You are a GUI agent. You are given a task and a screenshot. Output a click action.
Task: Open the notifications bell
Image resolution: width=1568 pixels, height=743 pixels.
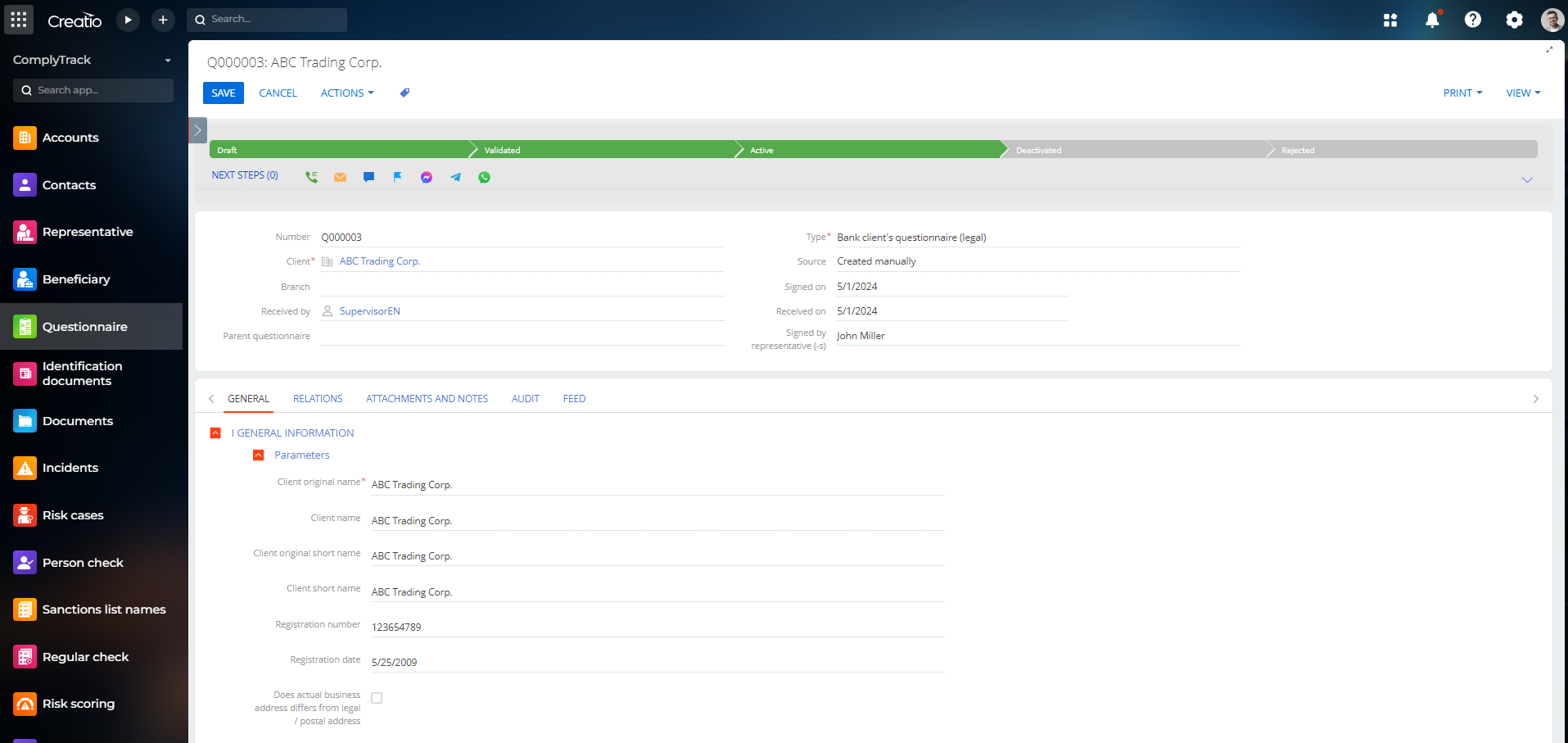(1432, 20)
